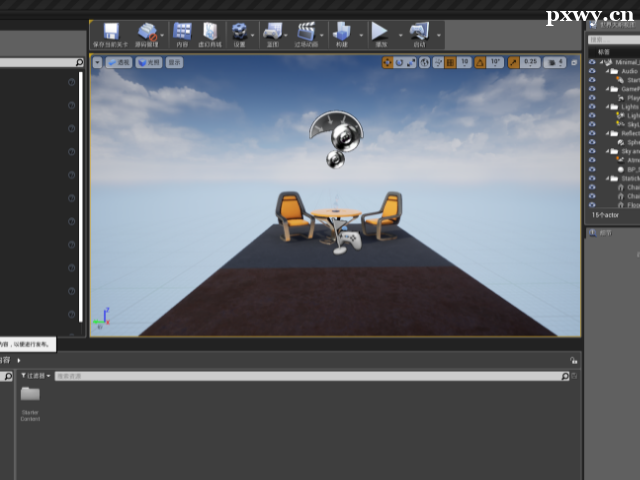Screen dimensions: 640x480
Task: Open the viewport options dropdown arrow
Action: click(x=97, y=62)
